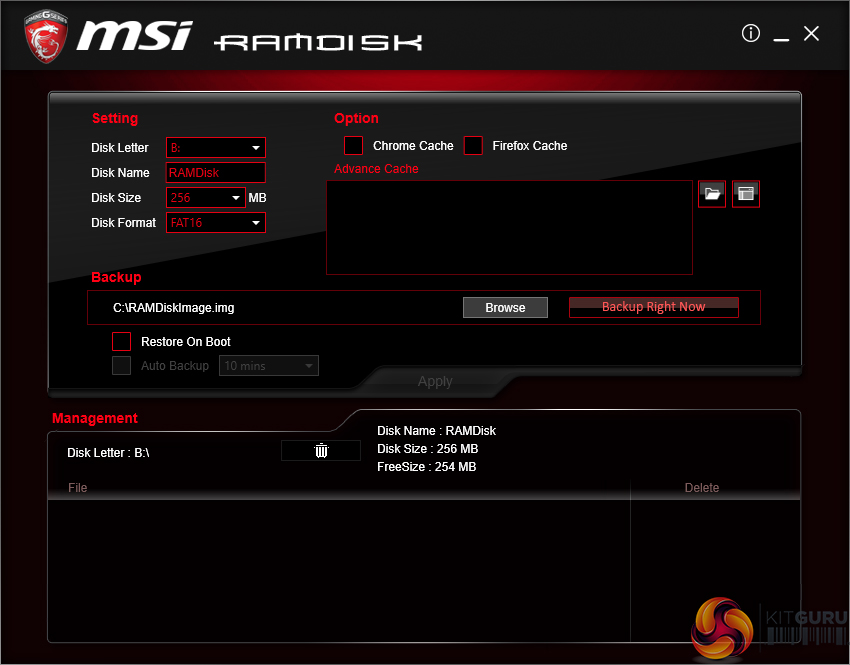
Task: Open the Auto Backup interval dropdown
Action: 268,366
